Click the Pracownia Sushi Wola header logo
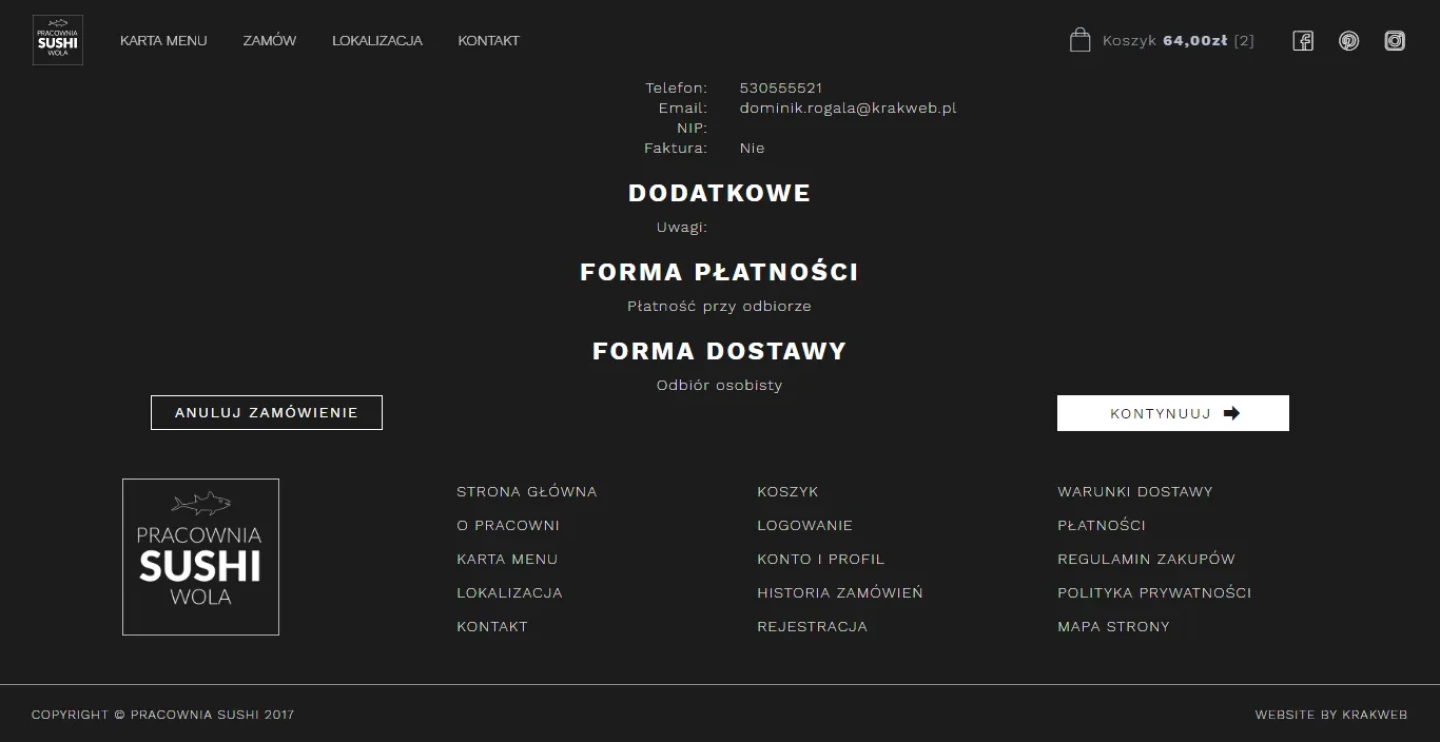 click(58, 40)
